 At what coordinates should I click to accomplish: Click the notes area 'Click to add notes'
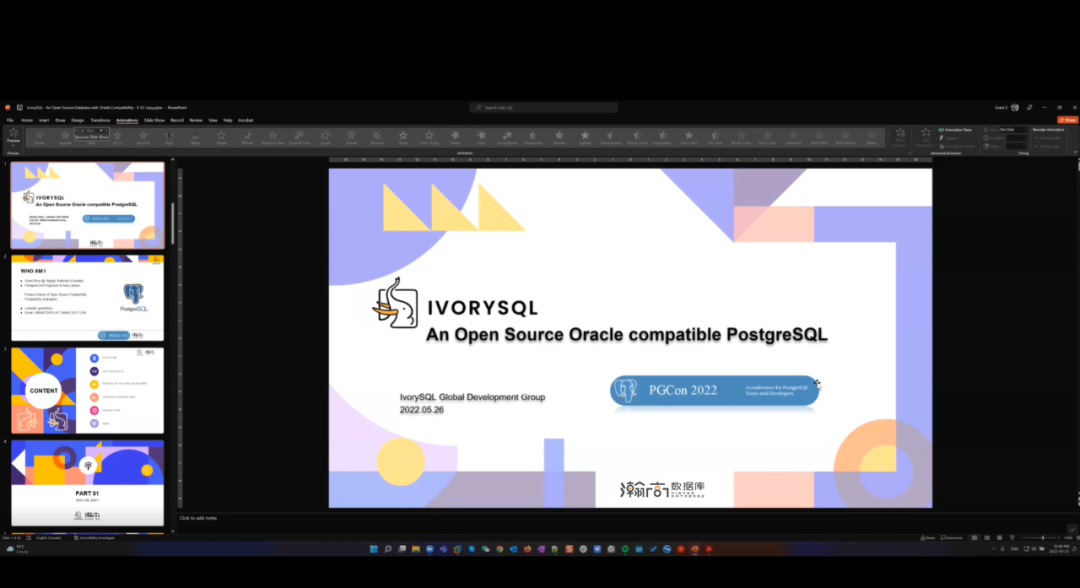[198, 518]
